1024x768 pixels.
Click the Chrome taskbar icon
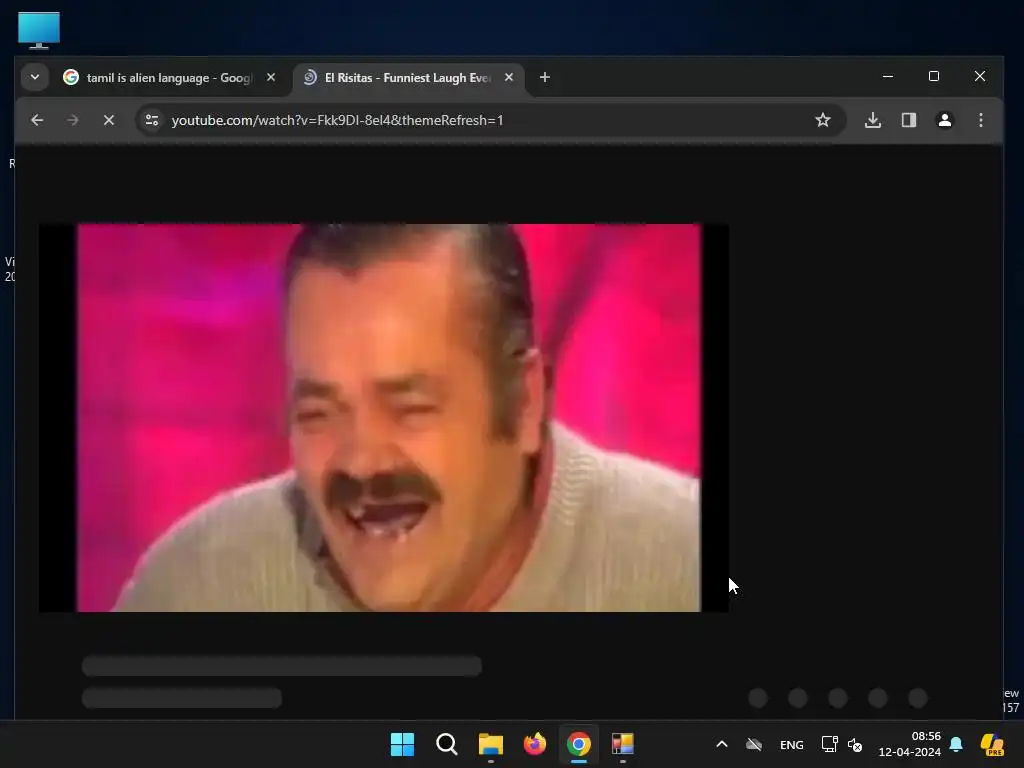tap(579, 744)
